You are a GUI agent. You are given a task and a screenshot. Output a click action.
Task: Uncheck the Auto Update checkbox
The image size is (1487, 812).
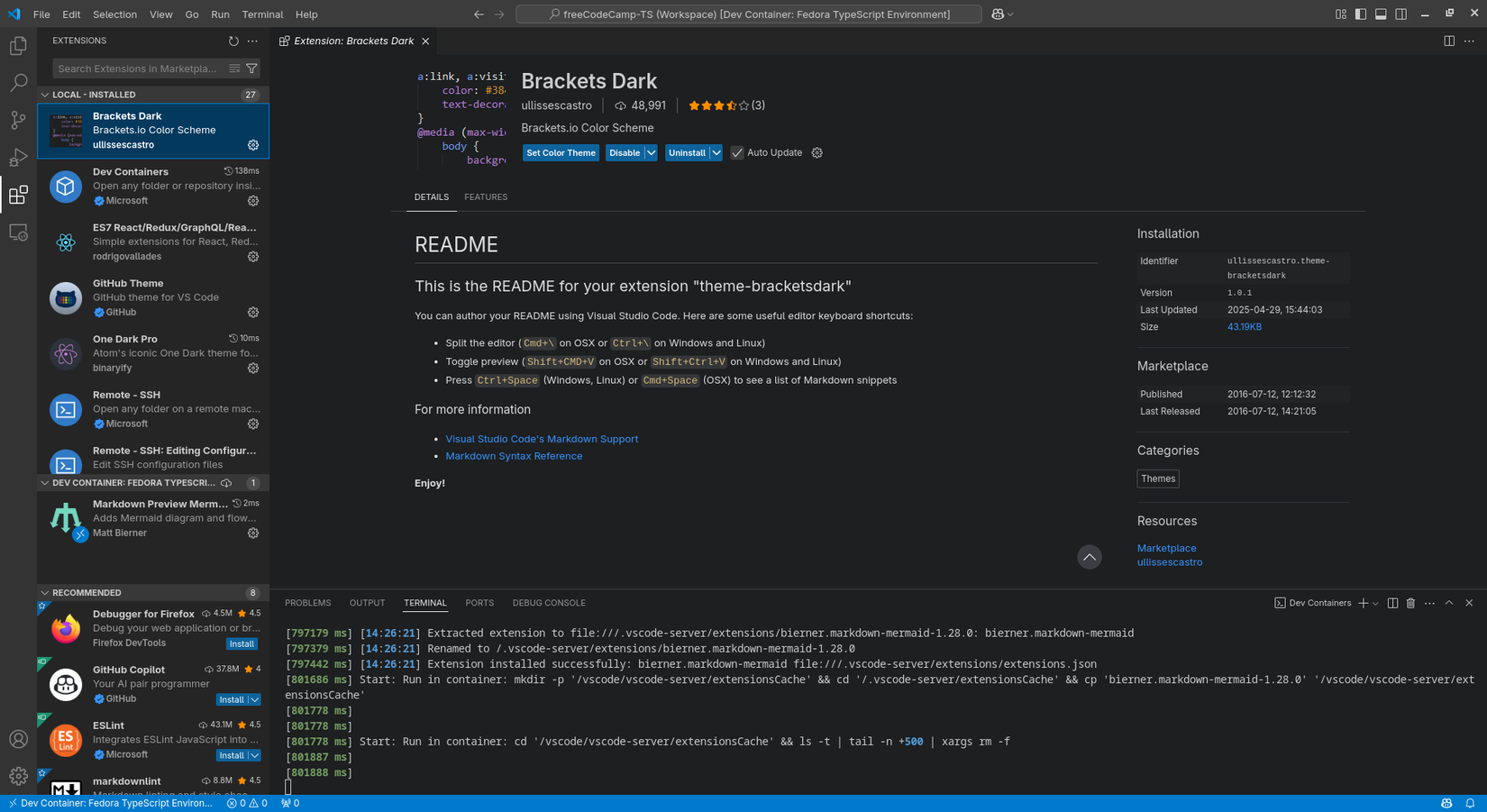pyautogui.click(x=738, y=152)
